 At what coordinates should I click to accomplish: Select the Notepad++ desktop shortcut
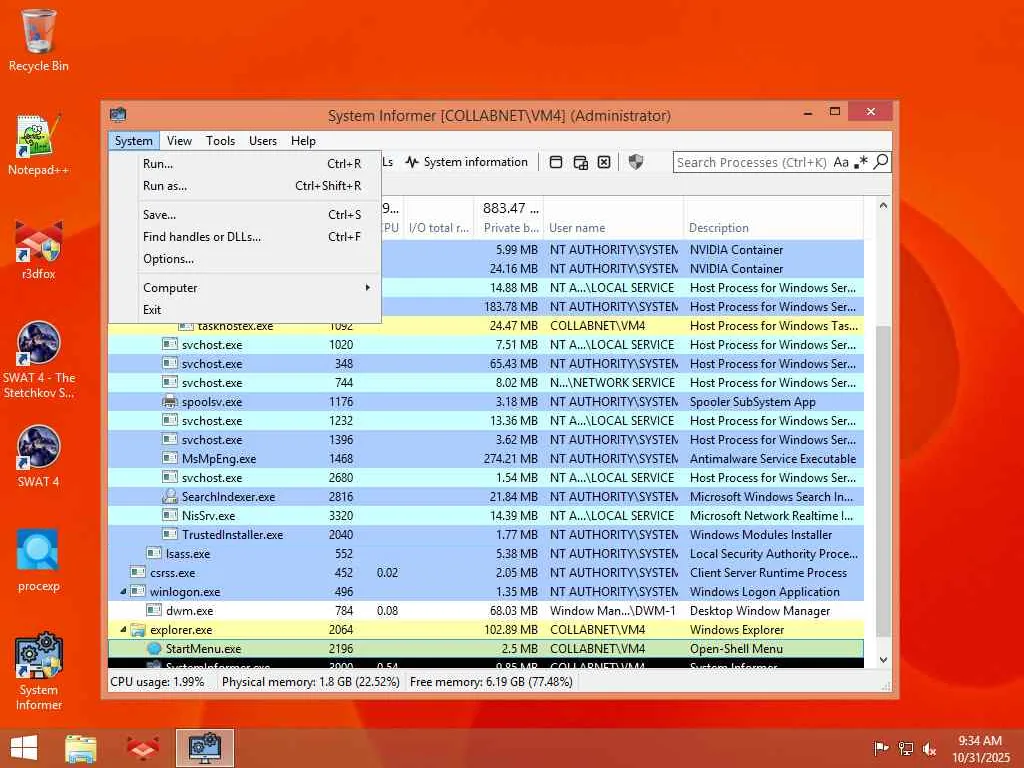[39, 145]
